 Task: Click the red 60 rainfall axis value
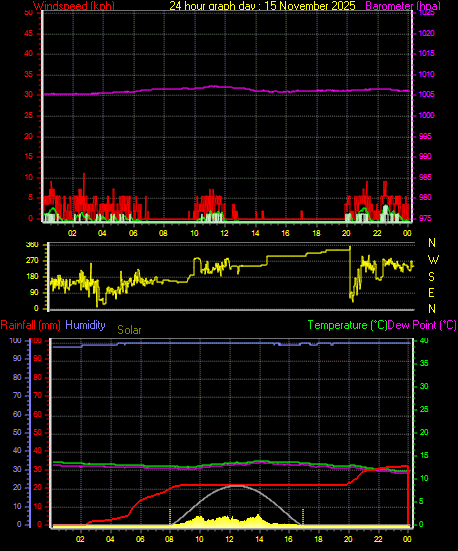38,414
